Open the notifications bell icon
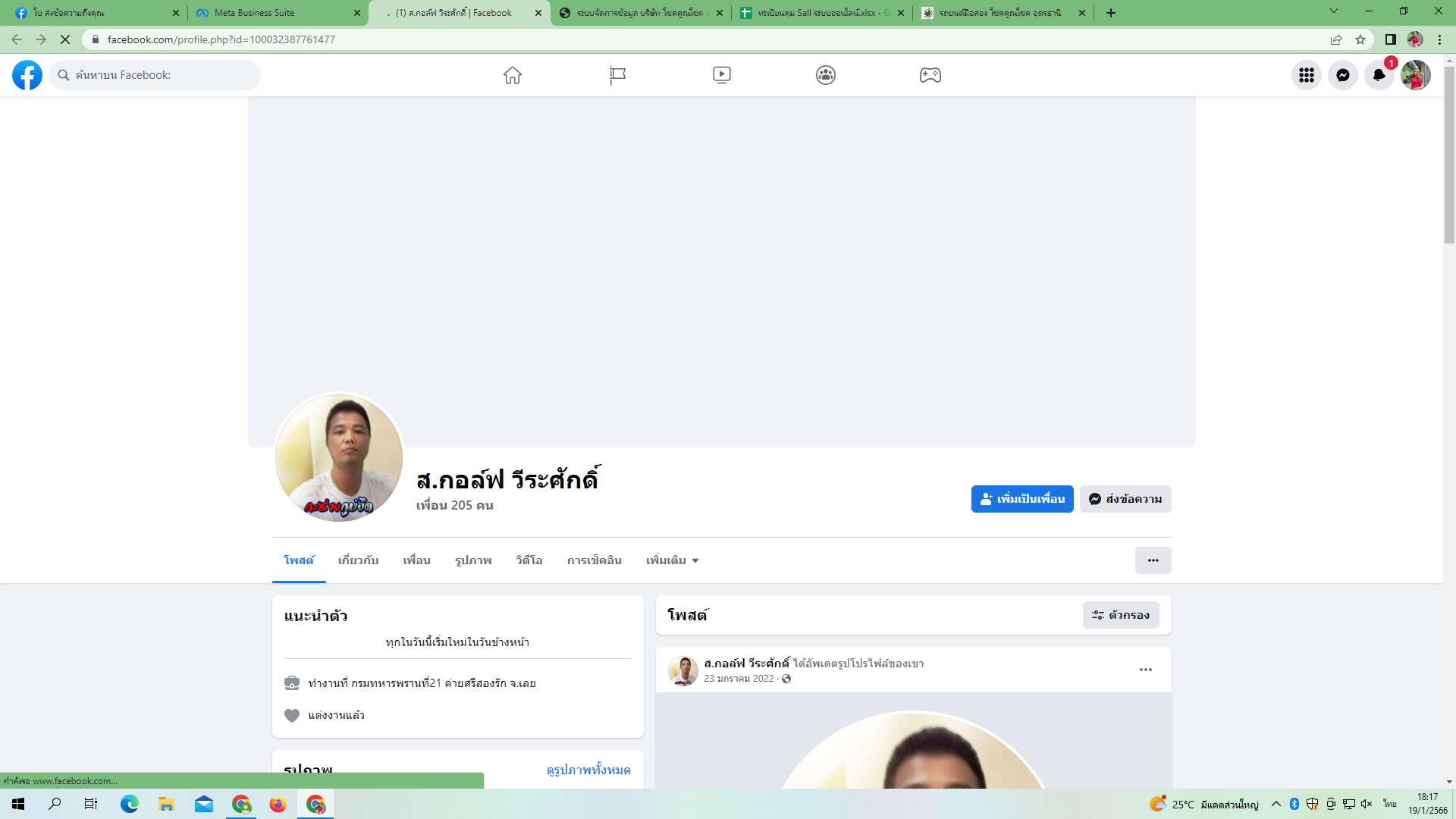The width and height of the screenshot is (1456, 819). [x=1379, y=75]
